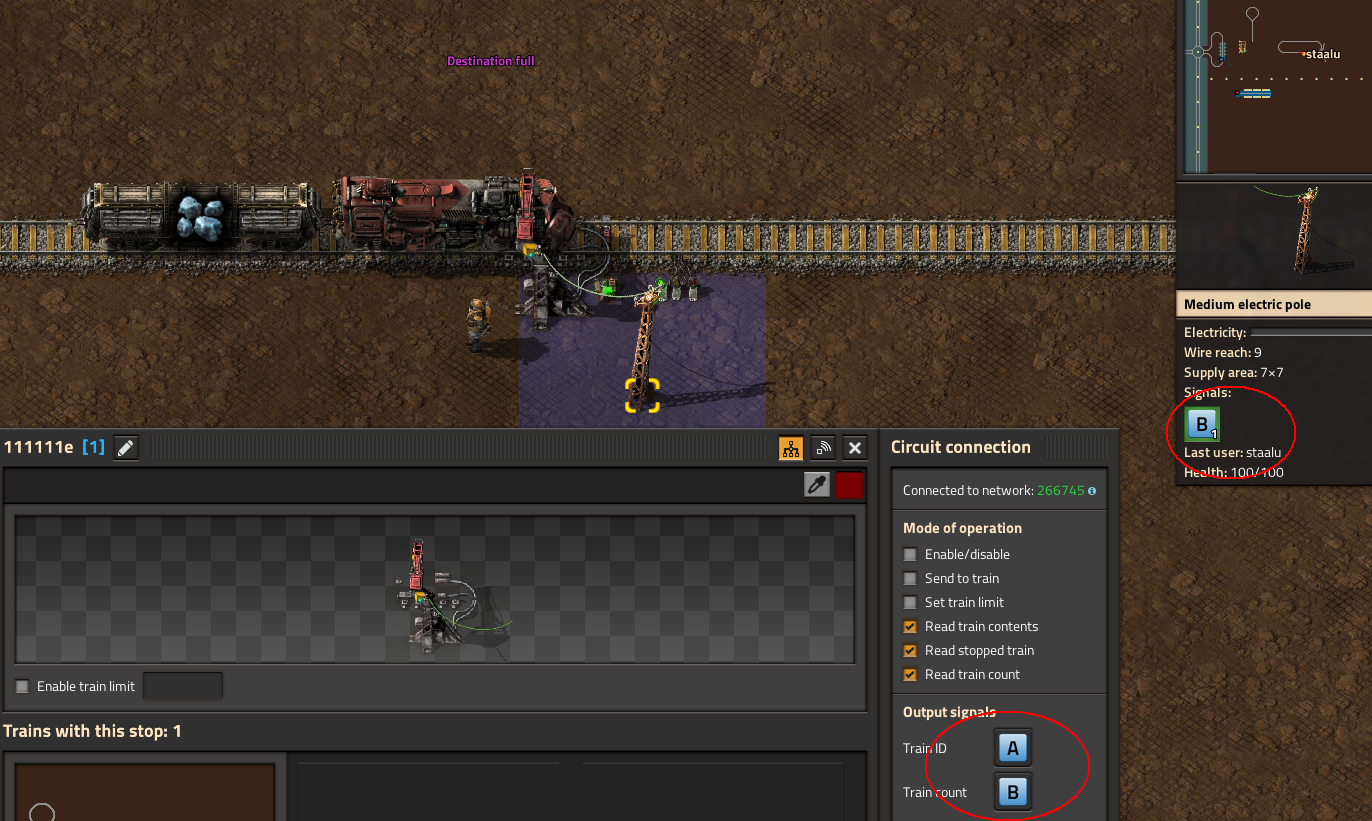Click the player character standing near the stop
This screenshot has height=821, width=1372.
coord(479,323)
